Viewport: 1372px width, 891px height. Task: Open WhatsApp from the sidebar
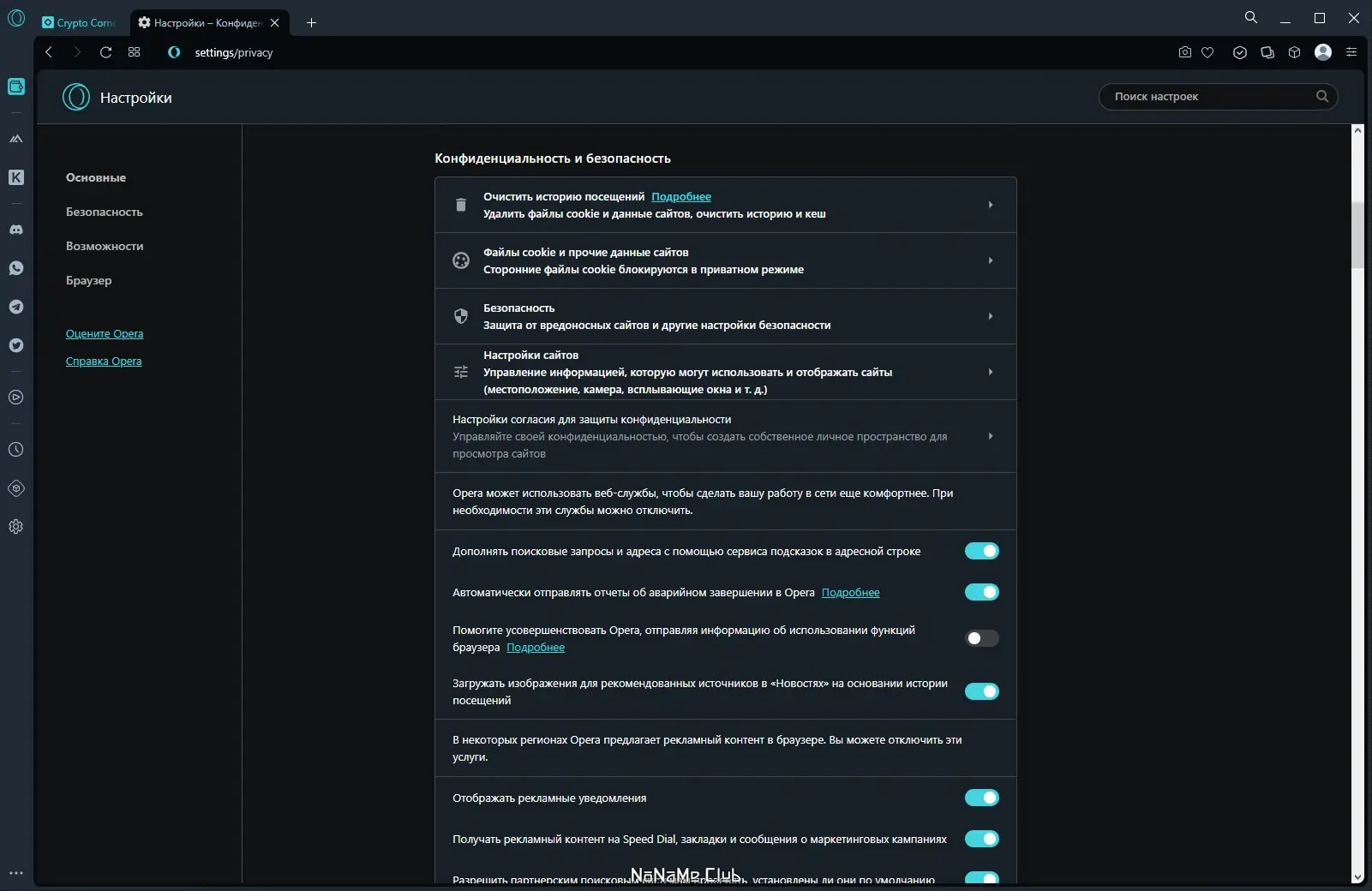click(16, 268)
